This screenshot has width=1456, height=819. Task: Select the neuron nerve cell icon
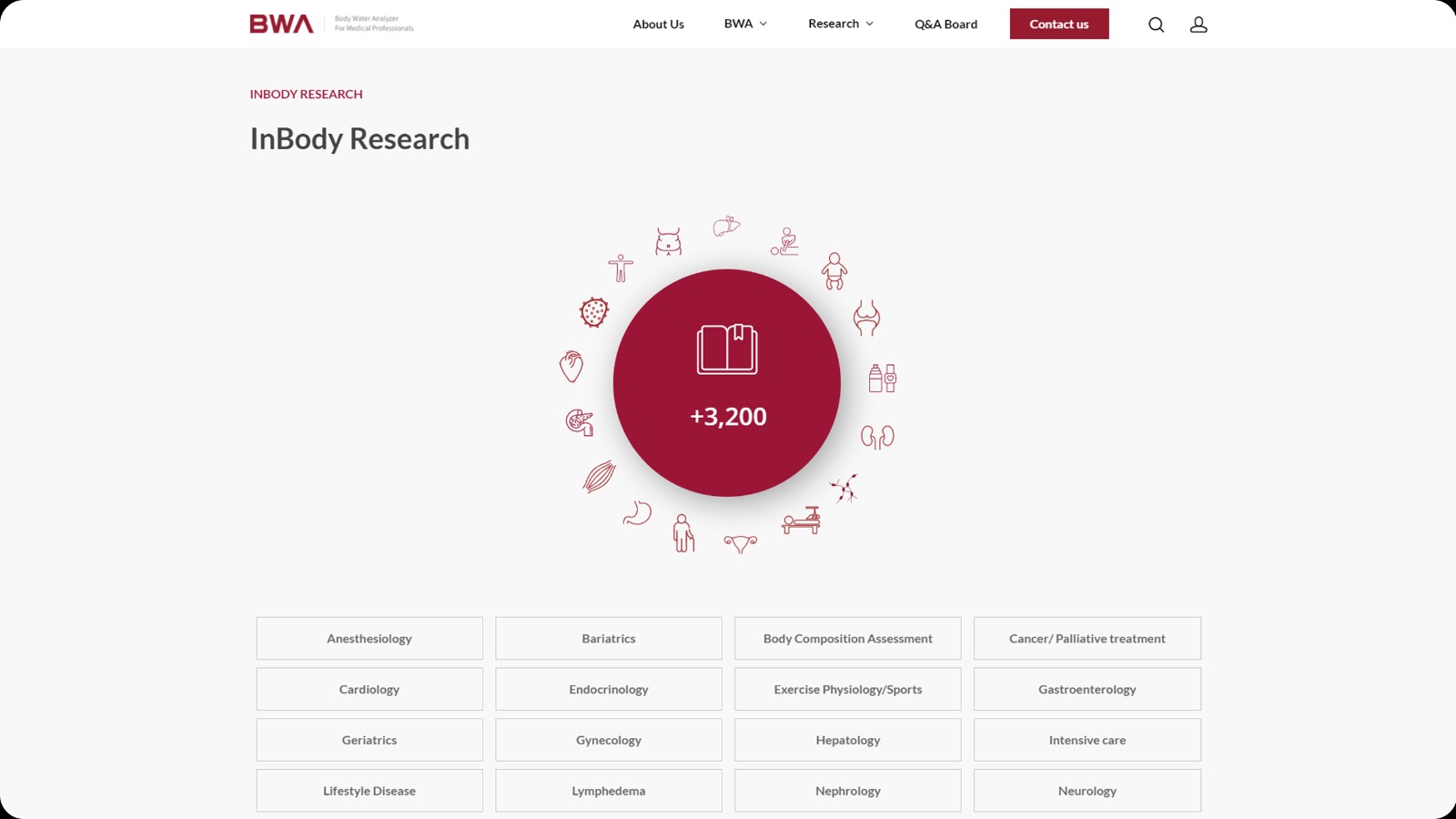[844, 489]
